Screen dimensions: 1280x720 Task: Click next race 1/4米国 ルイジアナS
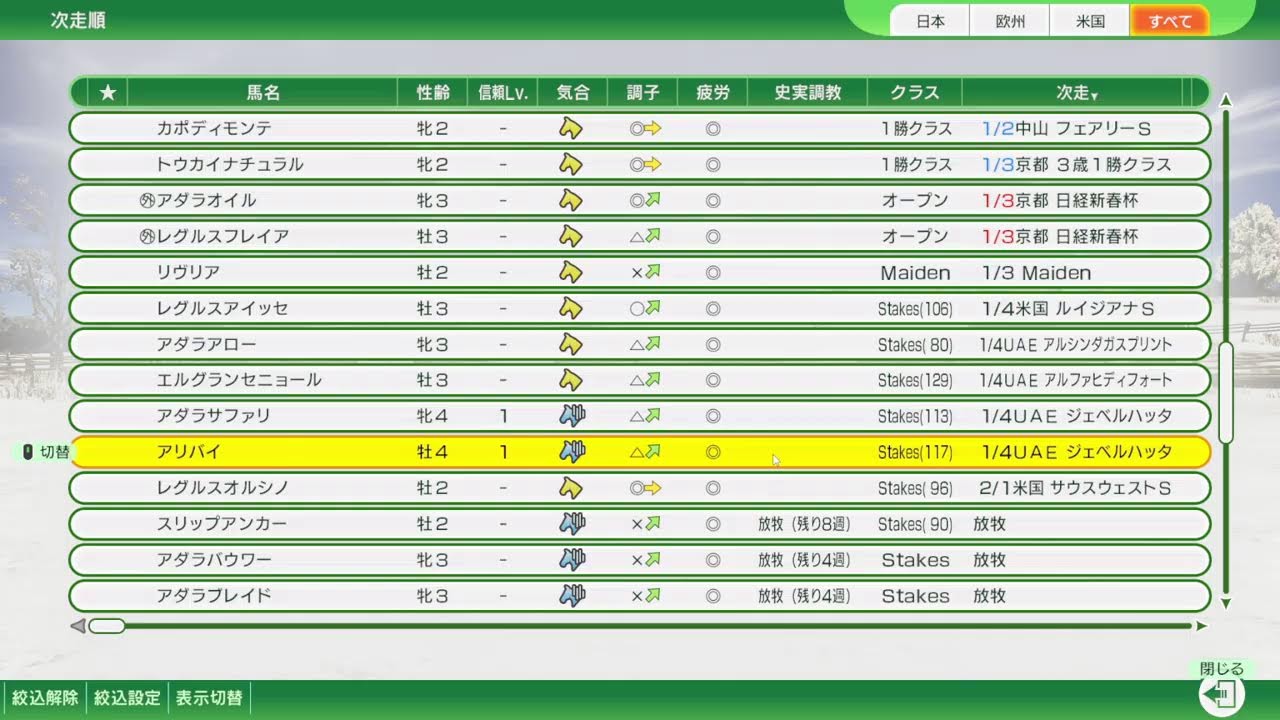(1068, 308)
